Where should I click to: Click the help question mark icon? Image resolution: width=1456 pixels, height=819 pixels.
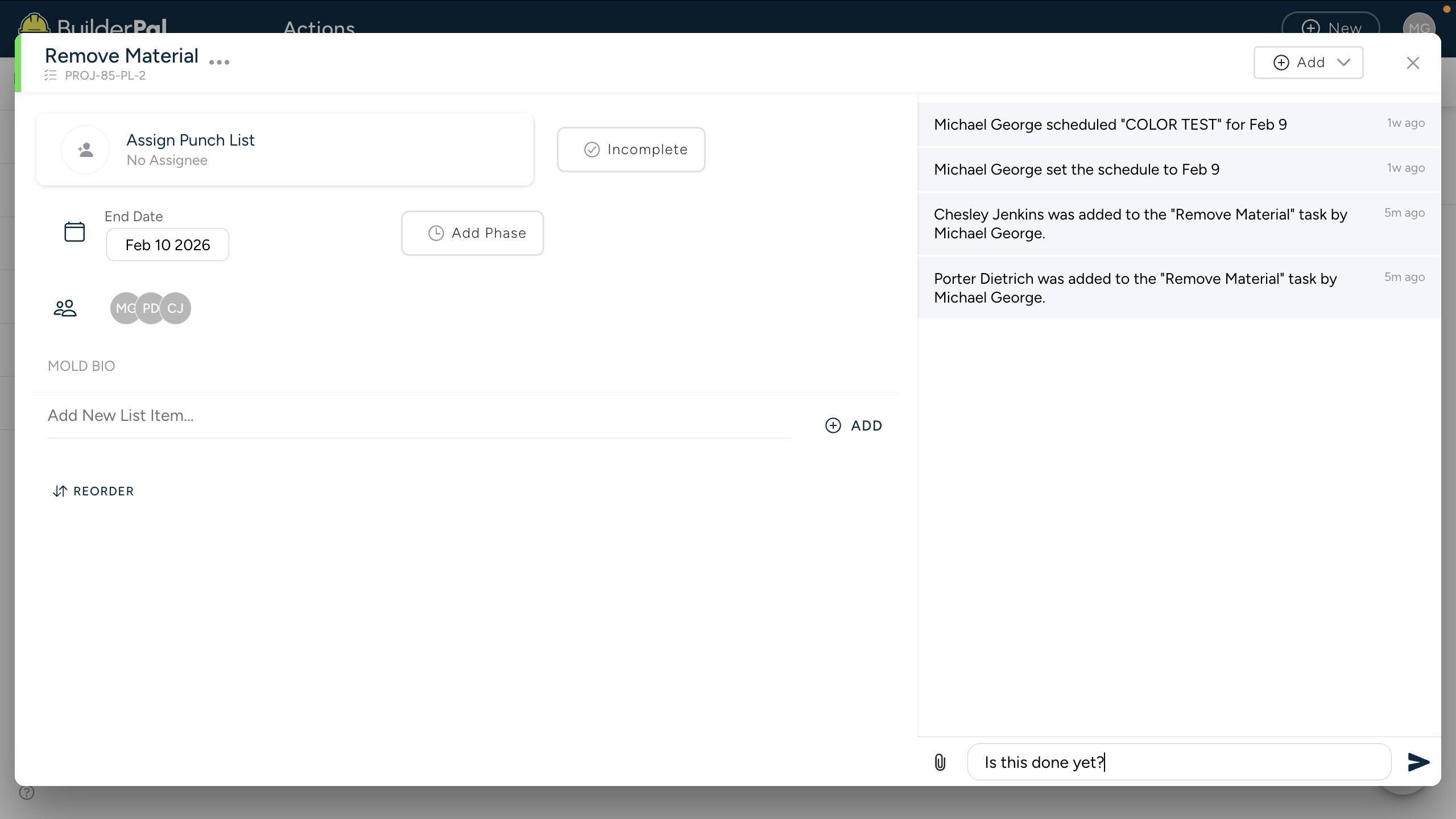[27, 792]
